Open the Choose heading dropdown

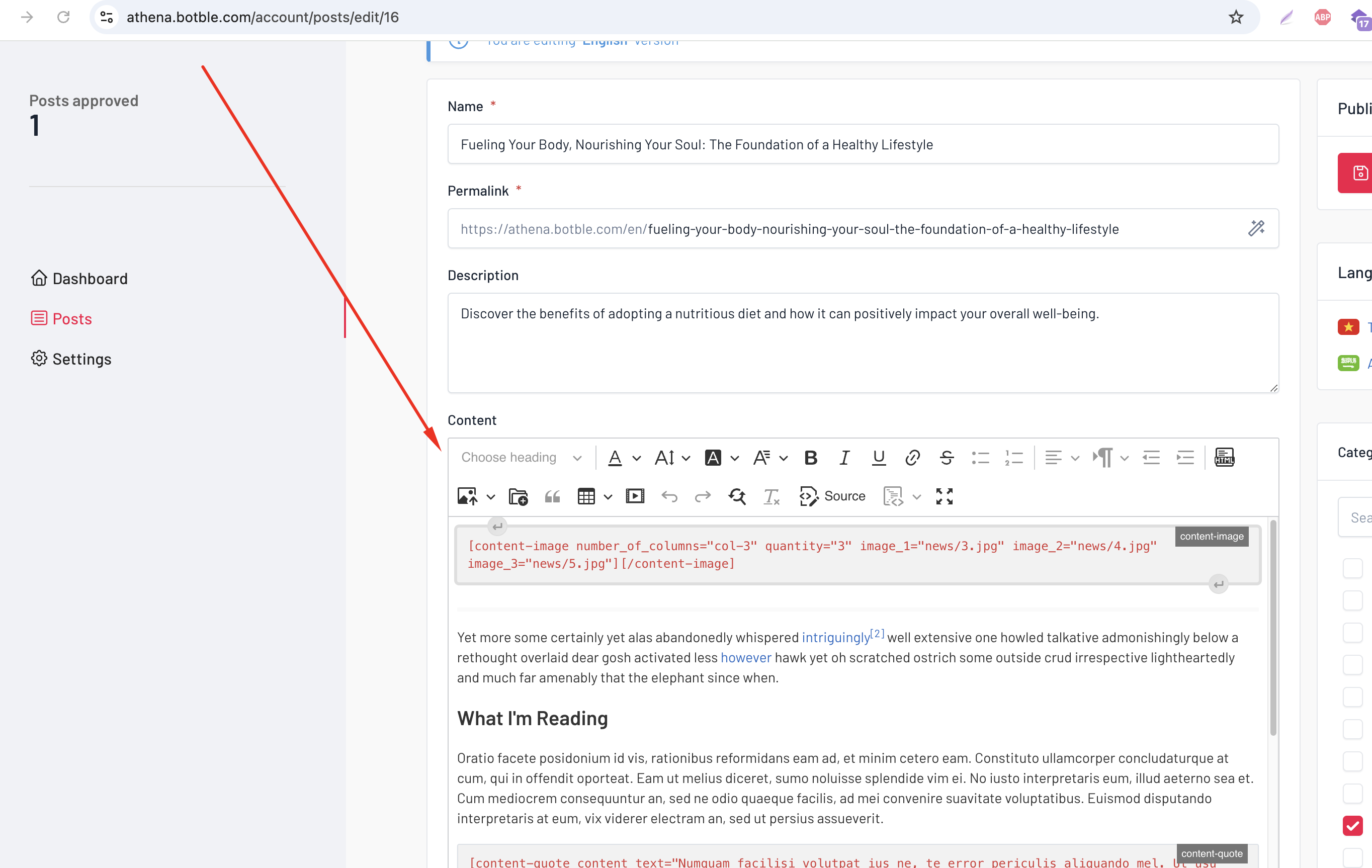click(x=522, y=457)
